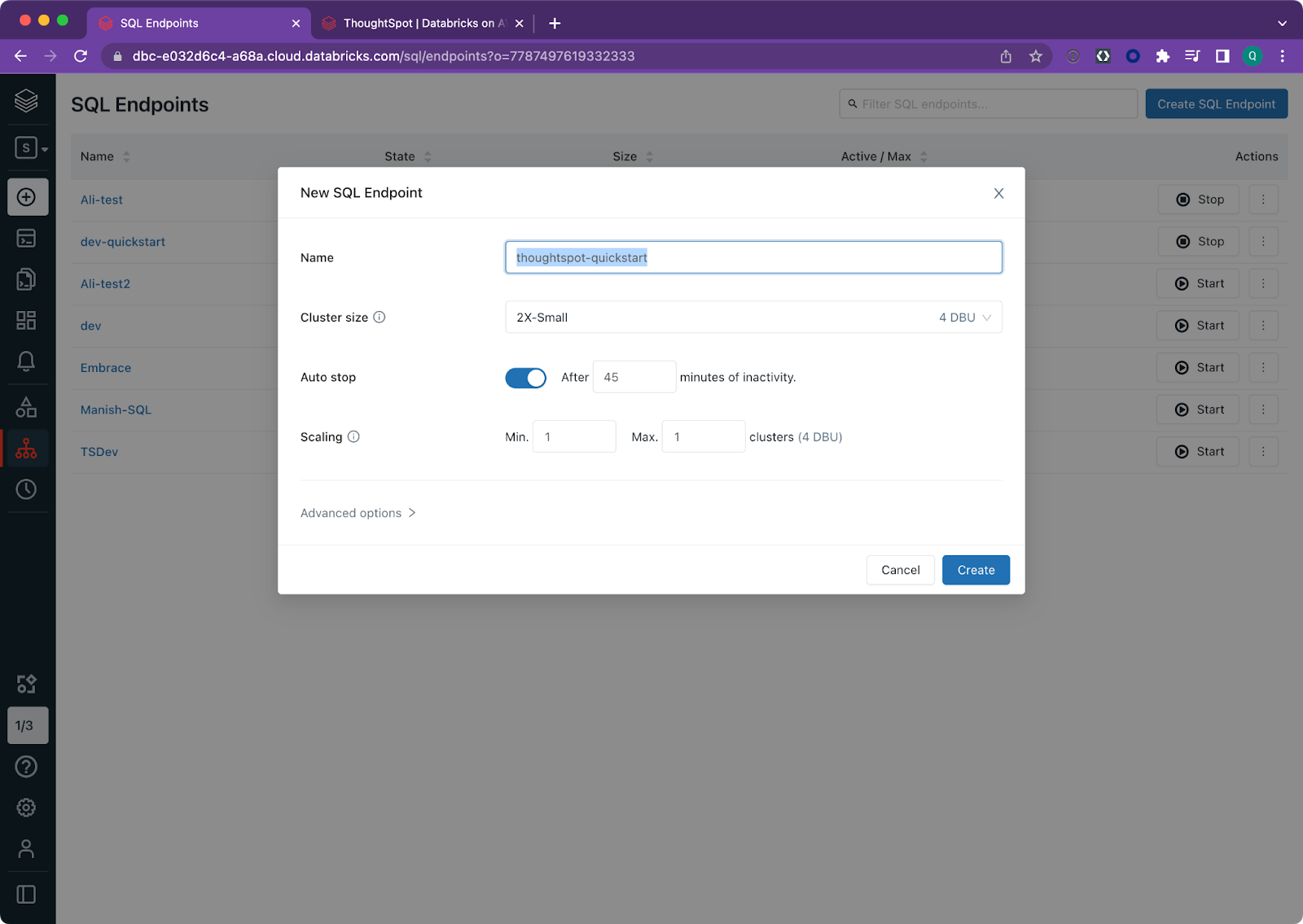Expand Advanced options section

[x=358, y=513]
